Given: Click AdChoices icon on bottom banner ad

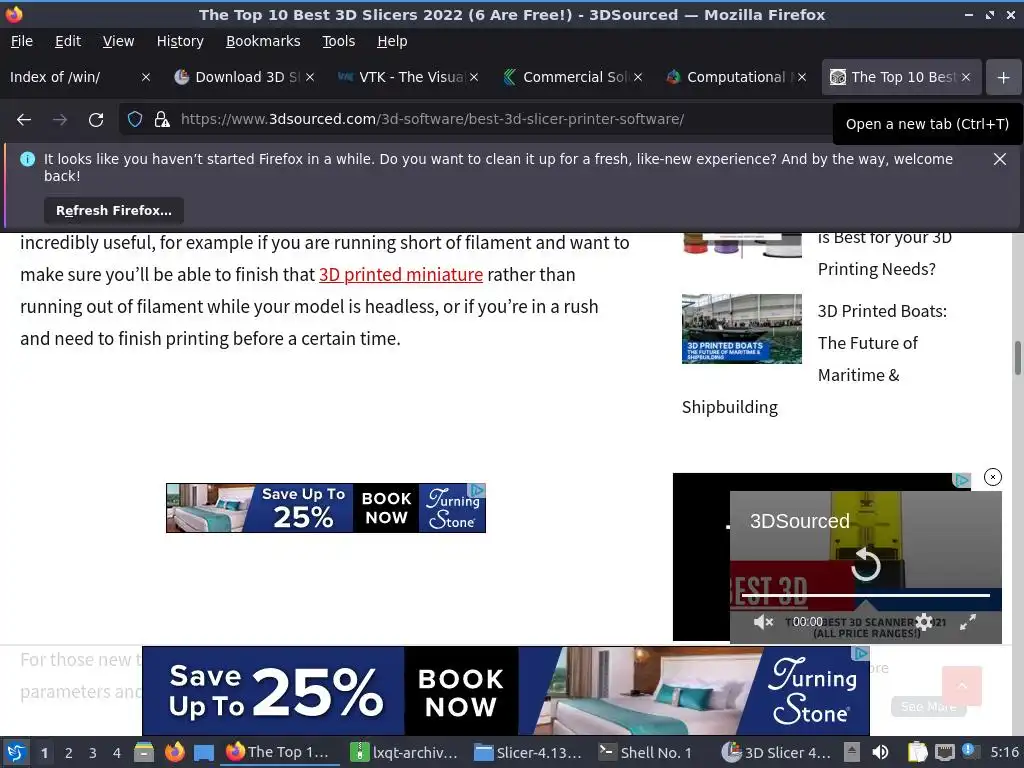Looking at the screenshot, I should (x=861, y=653).
